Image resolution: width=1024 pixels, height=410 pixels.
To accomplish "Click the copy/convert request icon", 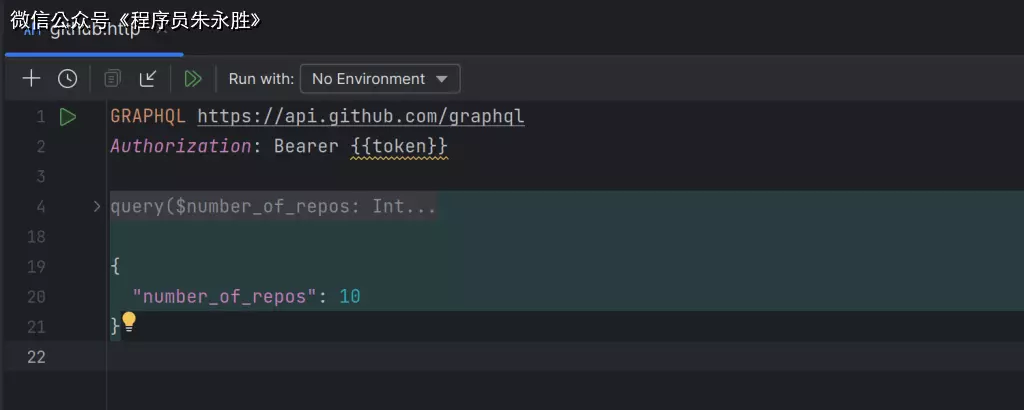I will tap(112, 79).
